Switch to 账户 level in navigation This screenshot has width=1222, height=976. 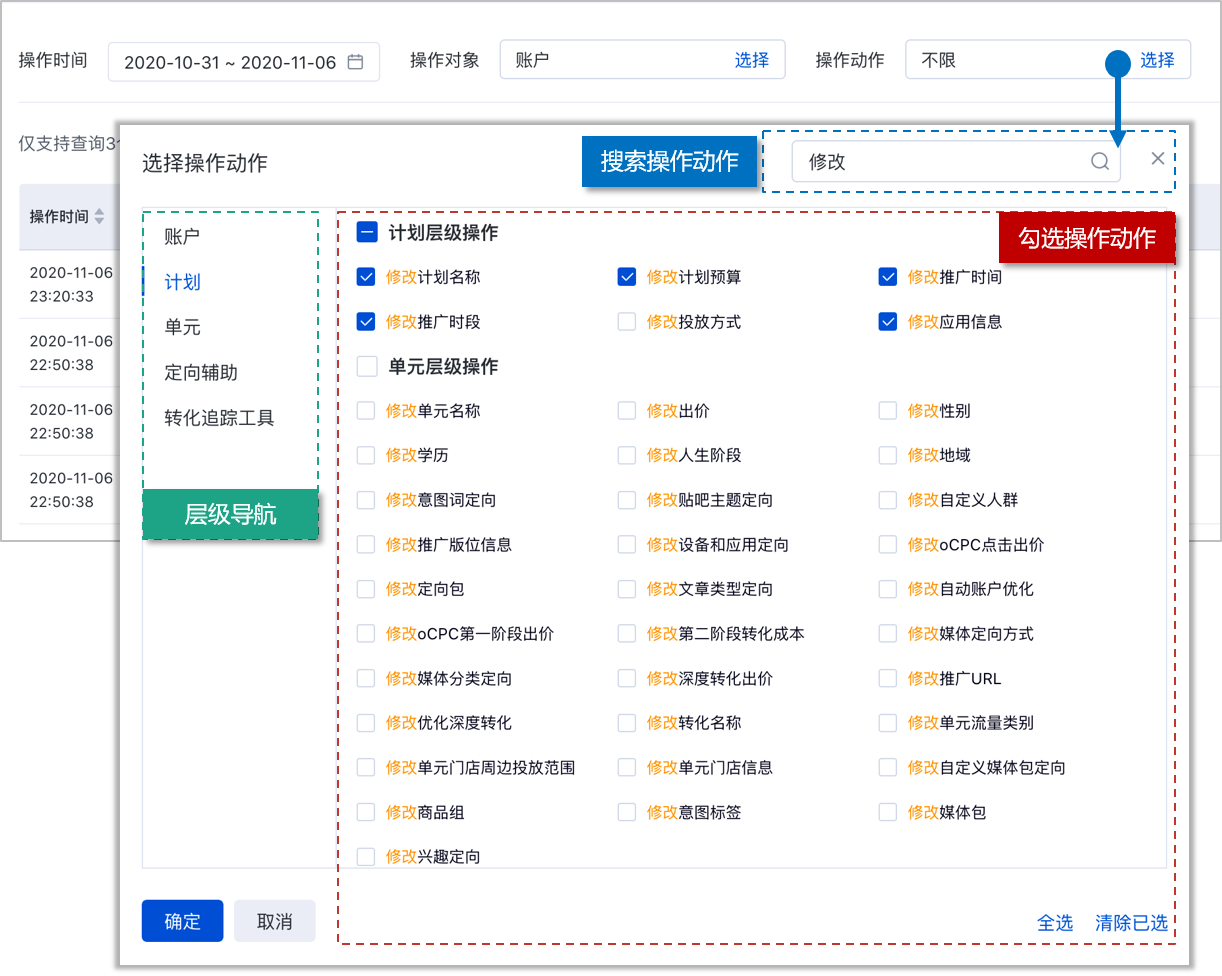click(x=182, y=237)
